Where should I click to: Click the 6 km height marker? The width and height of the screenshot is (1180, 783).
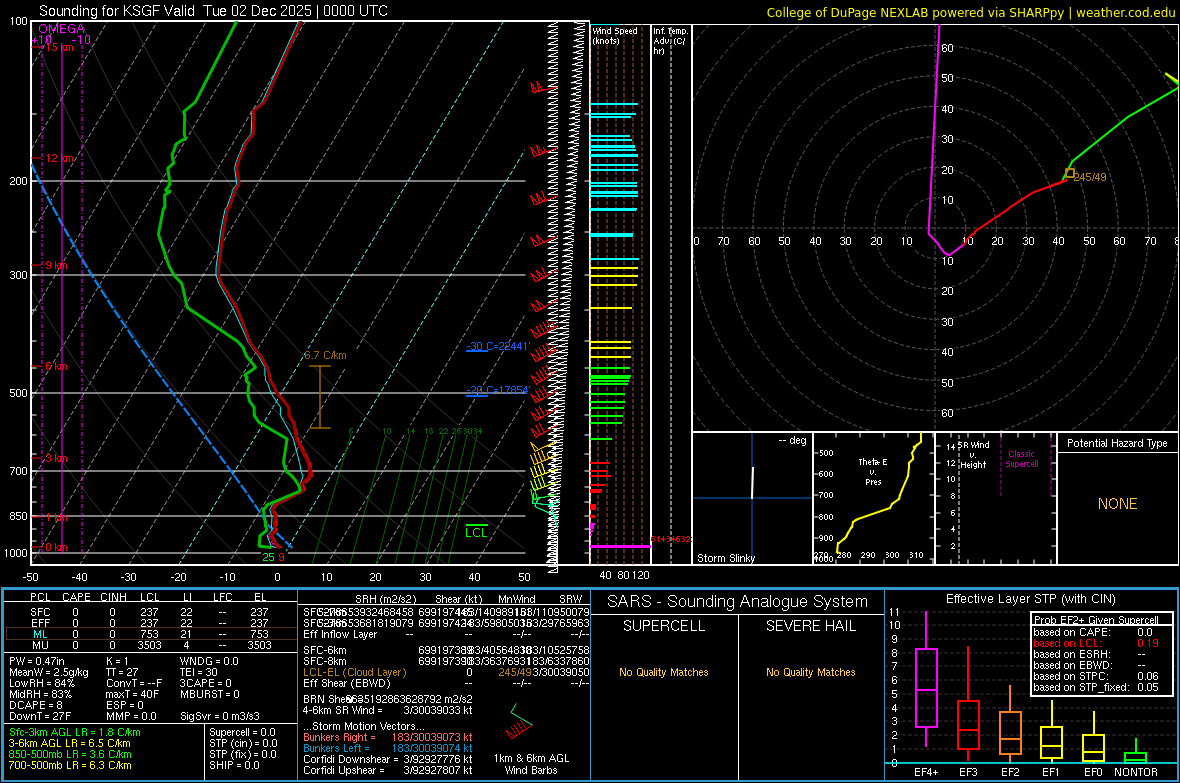click(x=56, y=366)
